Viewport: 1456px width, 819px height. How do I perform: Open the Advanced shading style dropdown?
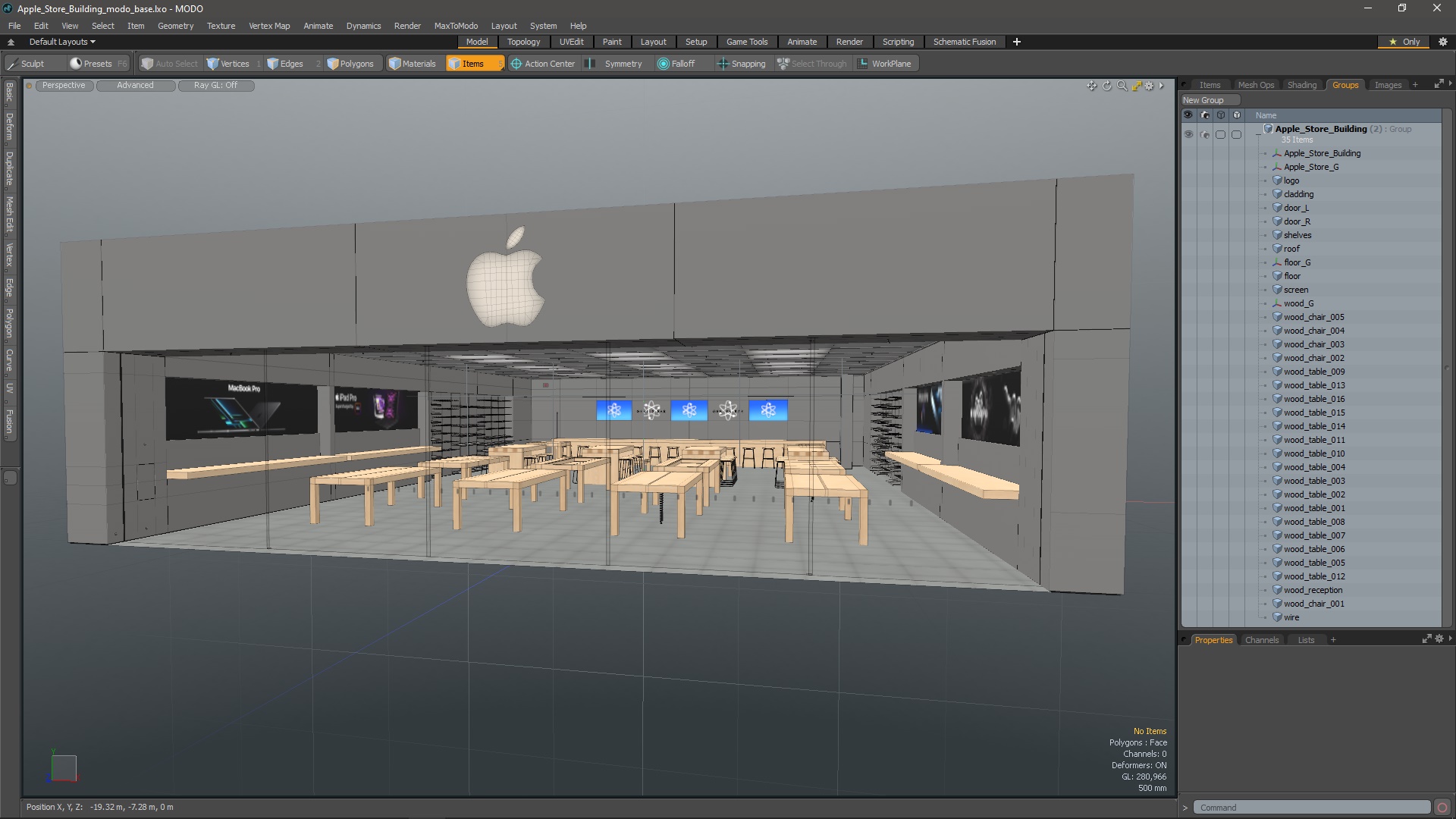tap(135, 86)
